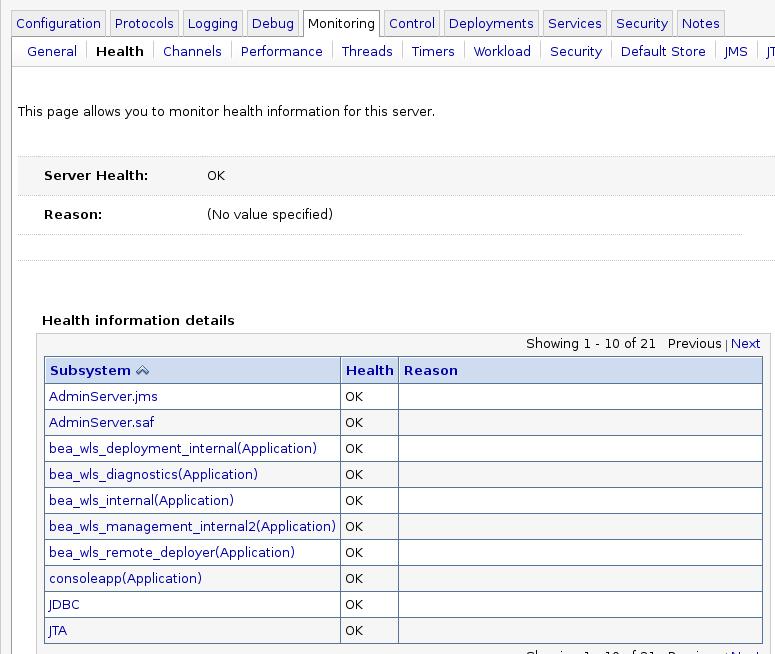
Task: Click Previous above the health table
Action: tap(694, 344)
